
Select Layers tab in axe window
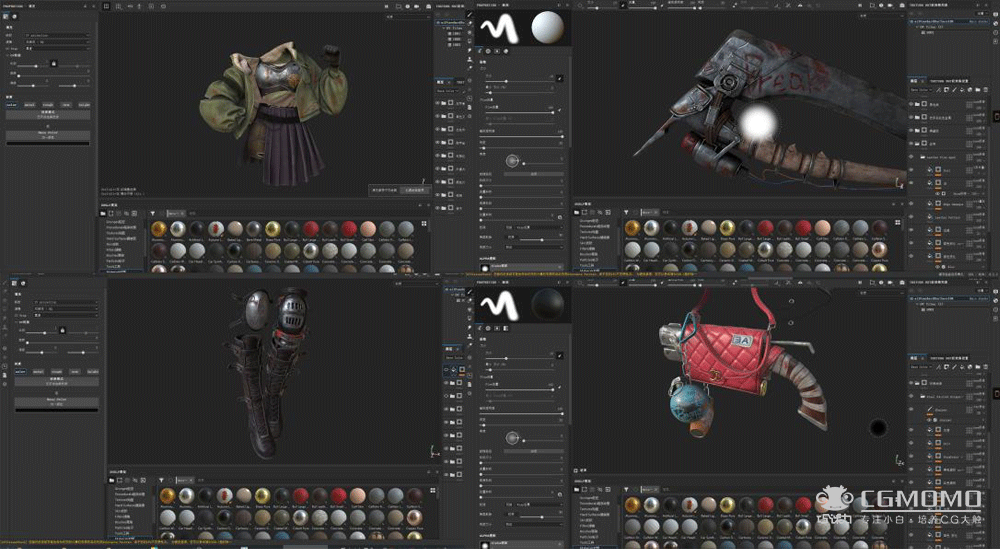915,81
